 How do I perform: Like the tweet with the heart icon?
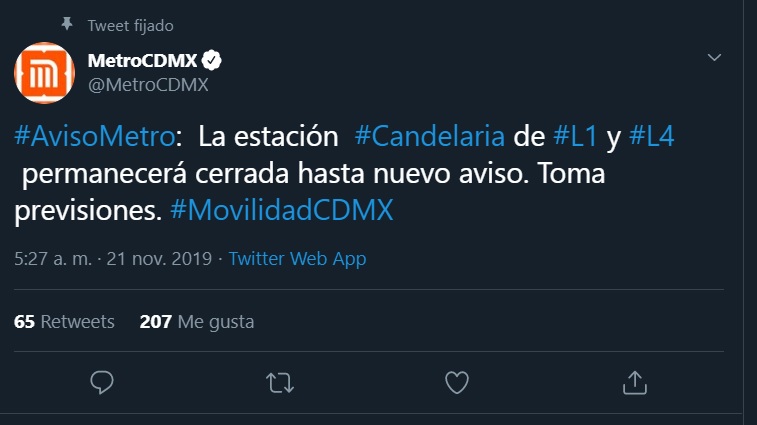tap(456, 382)
